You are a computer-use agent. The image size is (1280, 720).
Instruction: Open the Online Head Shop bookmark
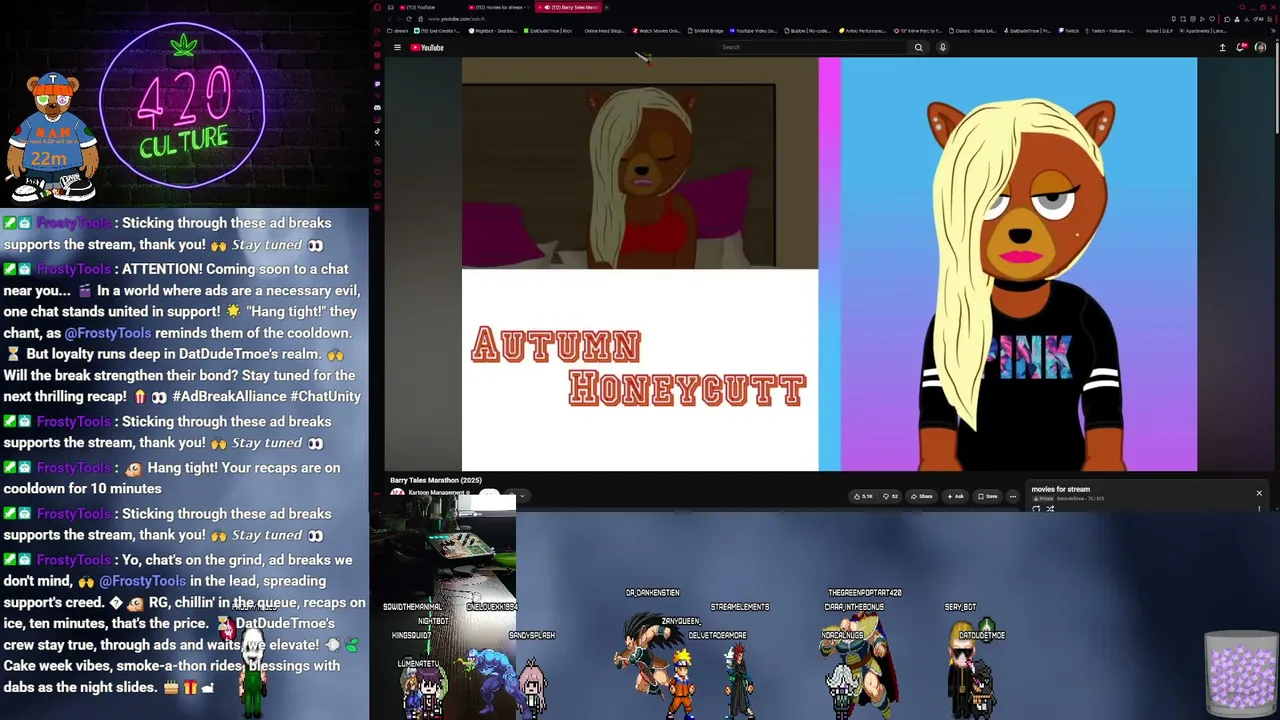[x=603, y=31]
